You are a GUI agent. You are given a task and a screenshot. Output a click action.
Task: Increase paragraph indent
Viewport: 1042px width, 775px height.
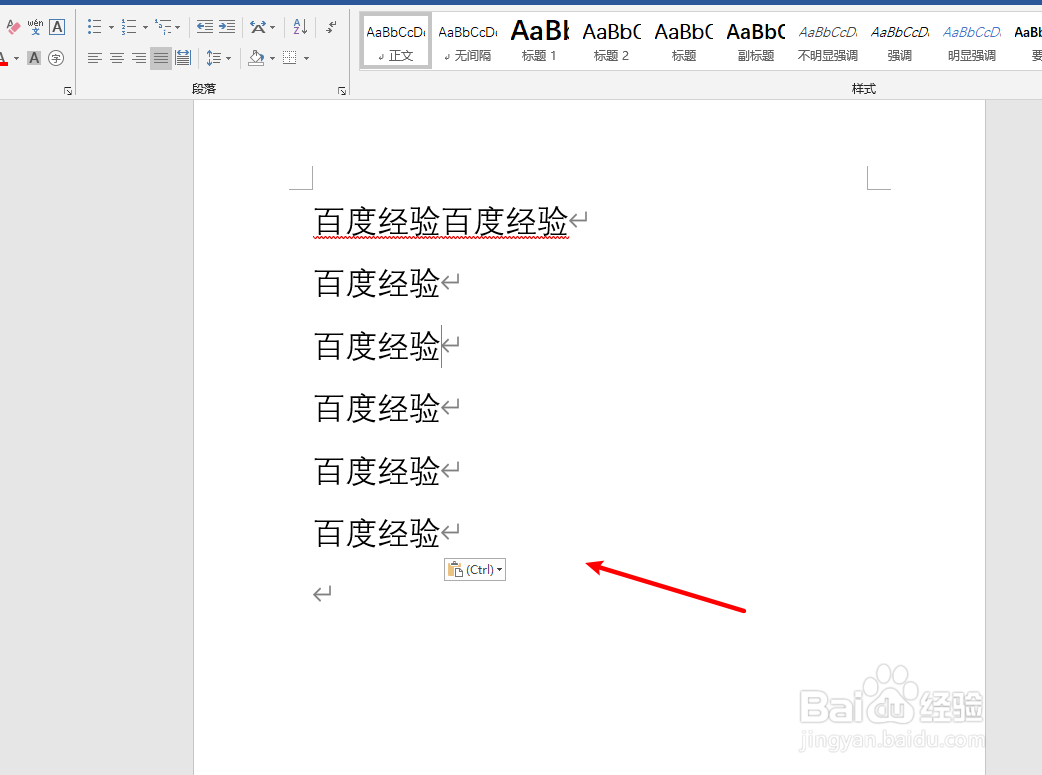(227, 27)
